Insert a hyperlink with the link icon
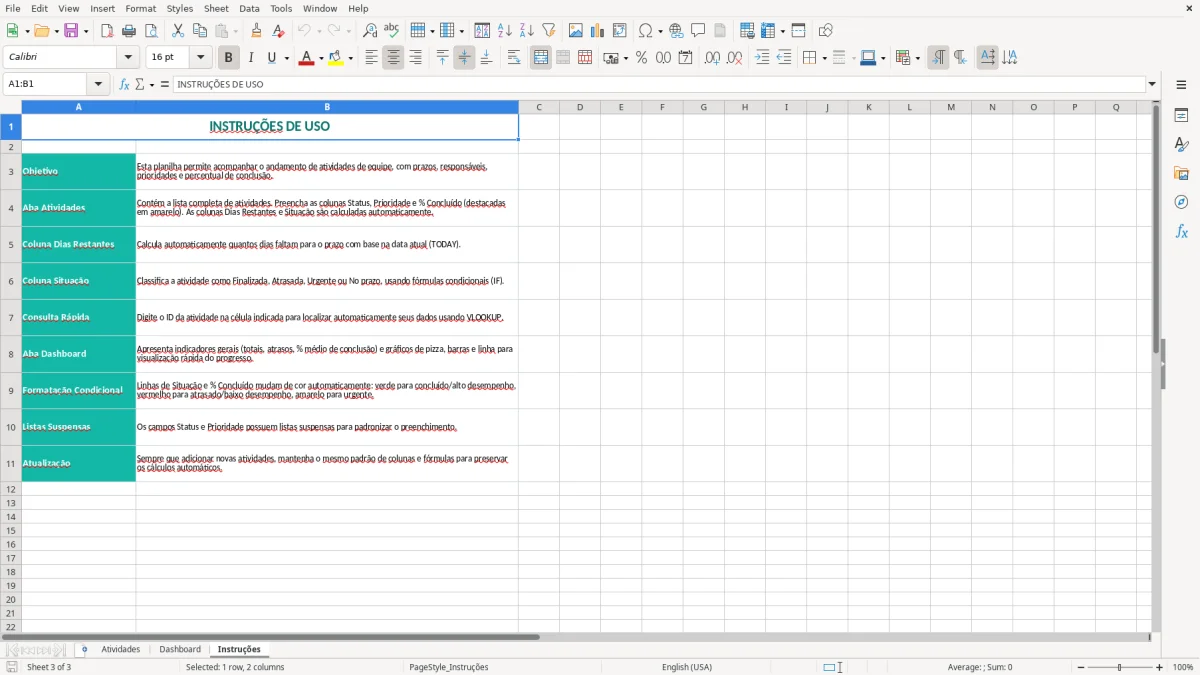This screenshot has height=675, width=1200. 676,31
